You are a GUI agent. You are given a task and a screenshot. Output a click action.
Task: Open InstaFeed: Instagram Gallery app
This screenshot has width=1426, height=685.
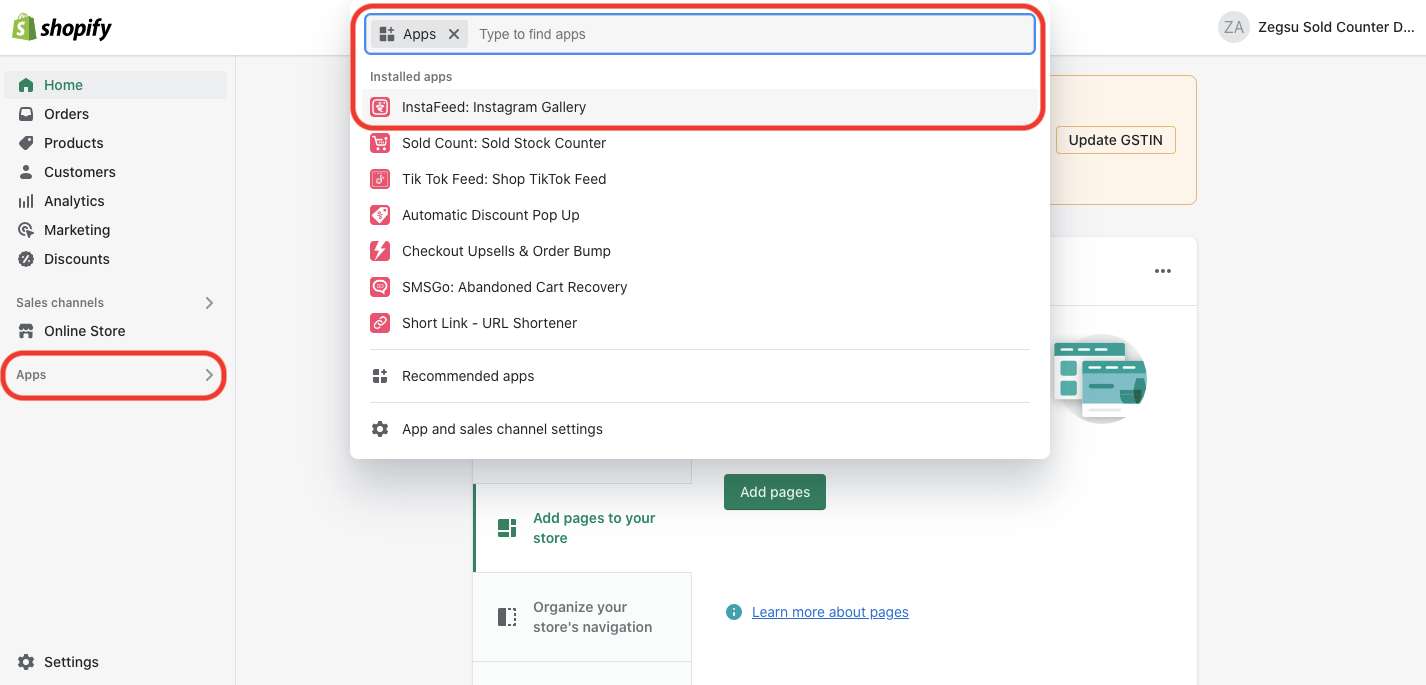(493, 107)
